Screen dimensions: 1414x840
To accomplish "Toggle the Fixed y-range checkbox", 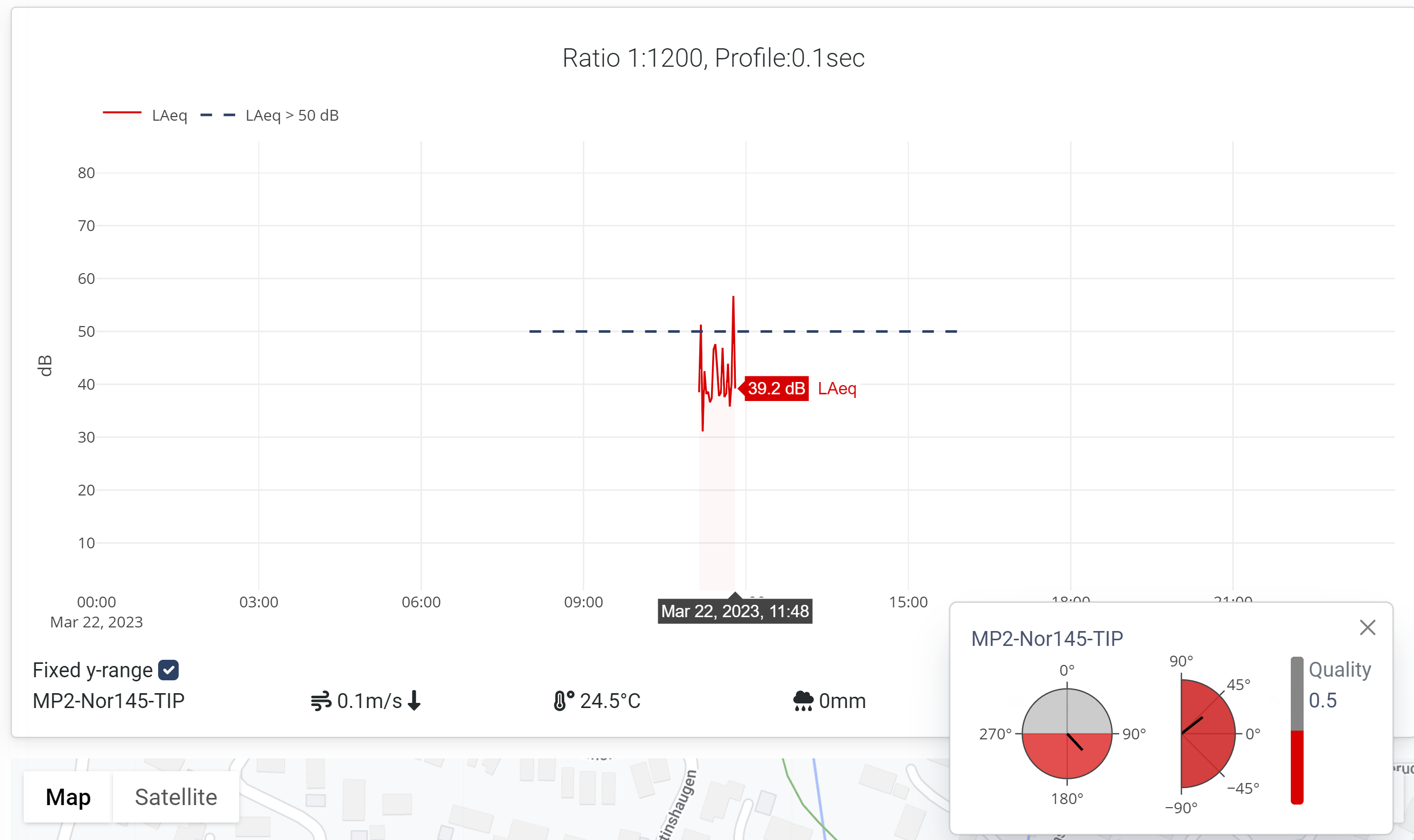I will coord(168,670).
